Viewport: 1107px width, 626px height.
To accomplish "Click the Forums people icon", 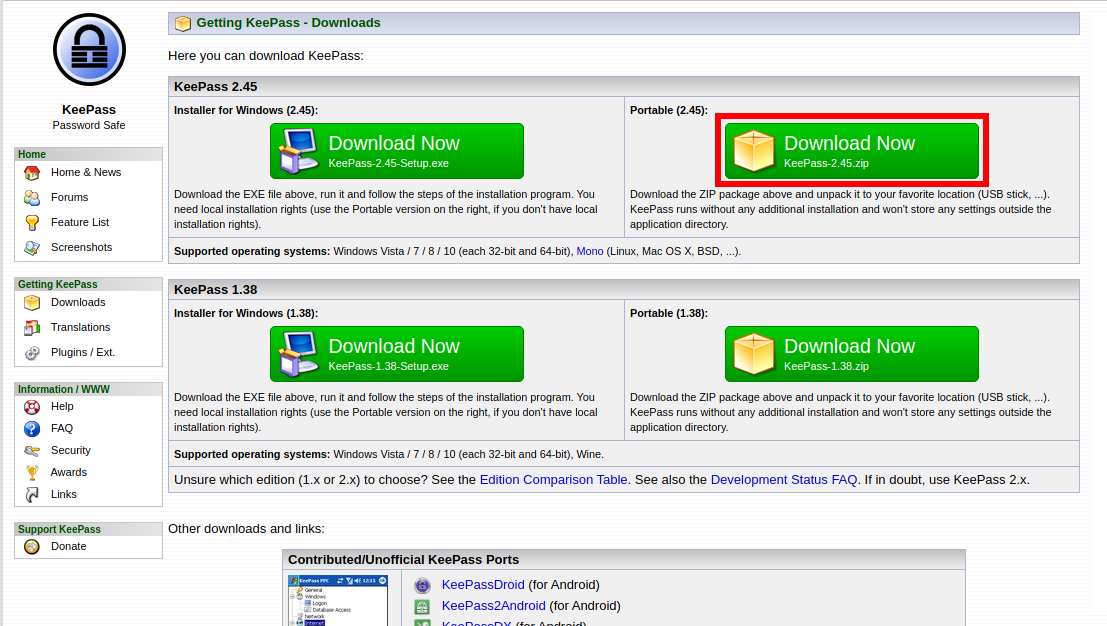I will (x=32, y=198).
